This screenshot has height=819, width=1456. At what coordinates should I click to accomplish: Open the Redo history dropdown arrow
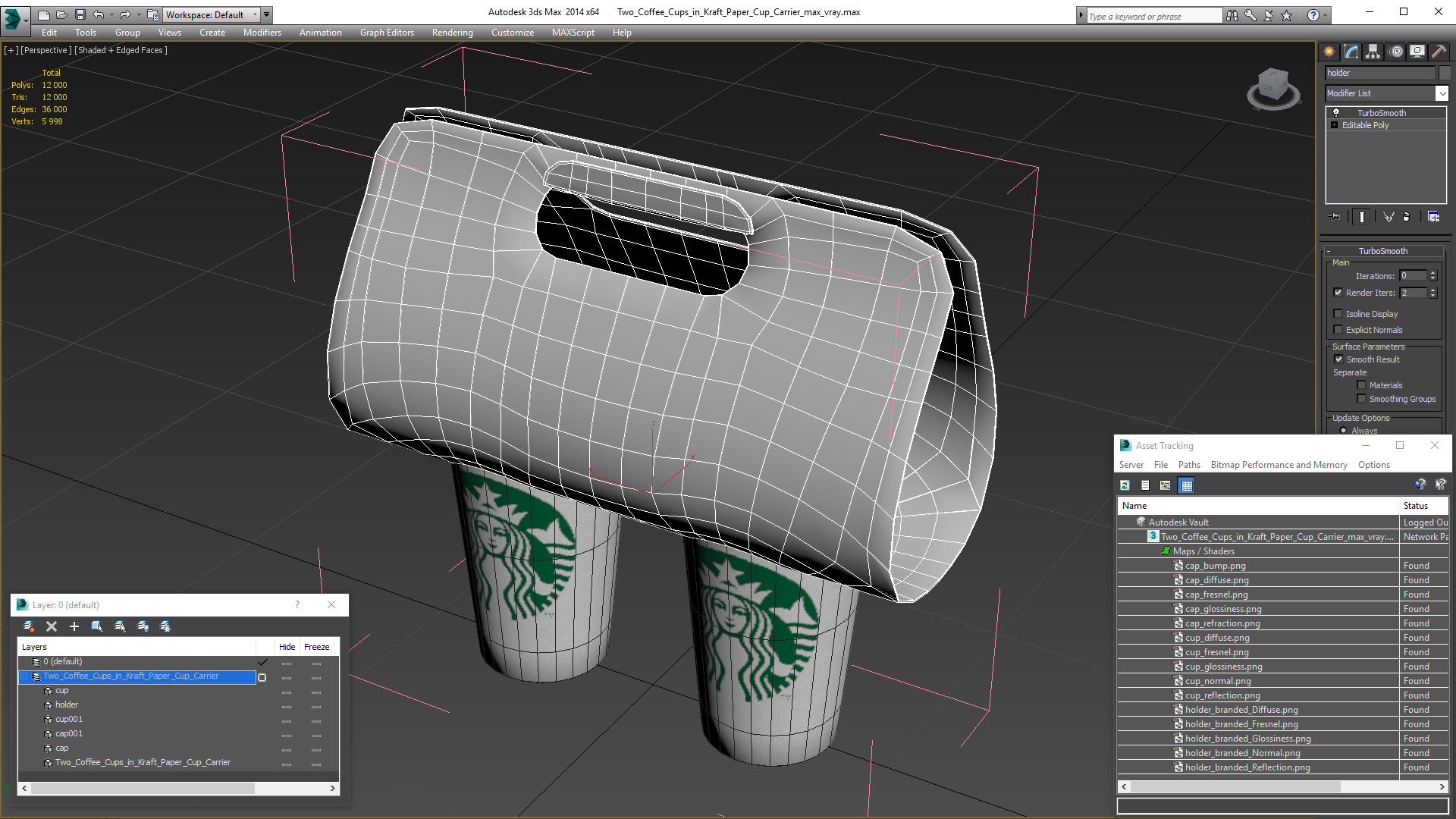point(139,14)
